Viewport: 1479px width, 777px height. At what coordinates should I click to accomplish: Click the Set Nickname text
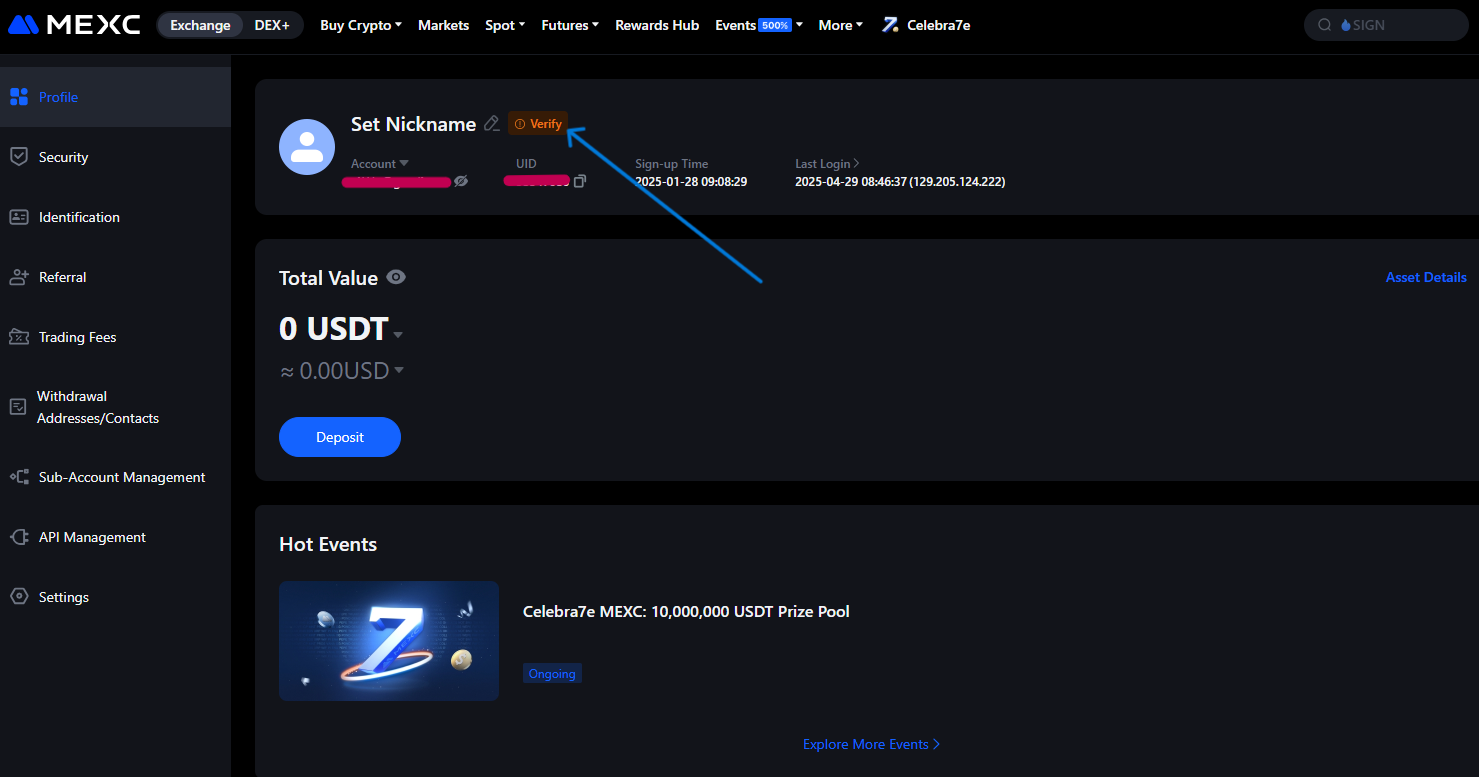click(x=413, y=124)
